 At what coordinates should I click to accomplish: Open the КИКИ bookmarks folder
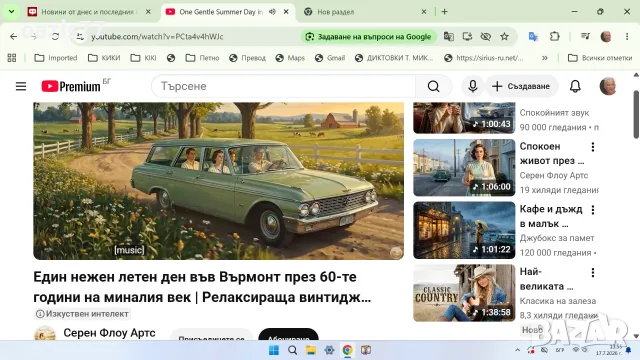pos(104,58)
